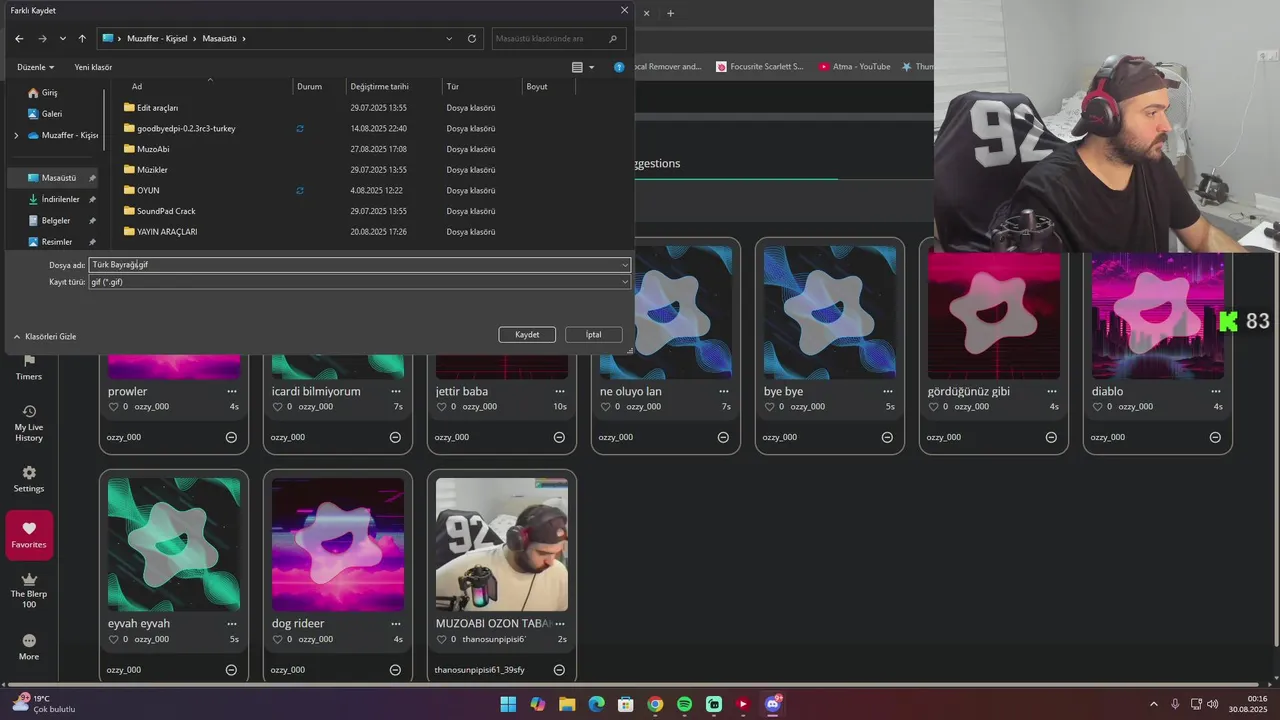Select the Edit araçları folder

(157, 108)
